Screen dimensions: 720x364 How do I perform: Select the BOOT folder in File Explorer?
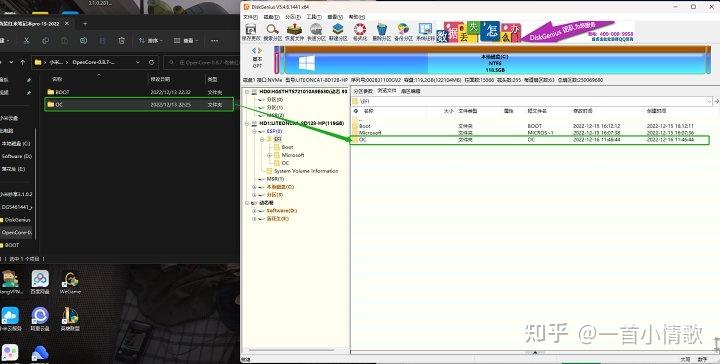[x=139, y=92]
